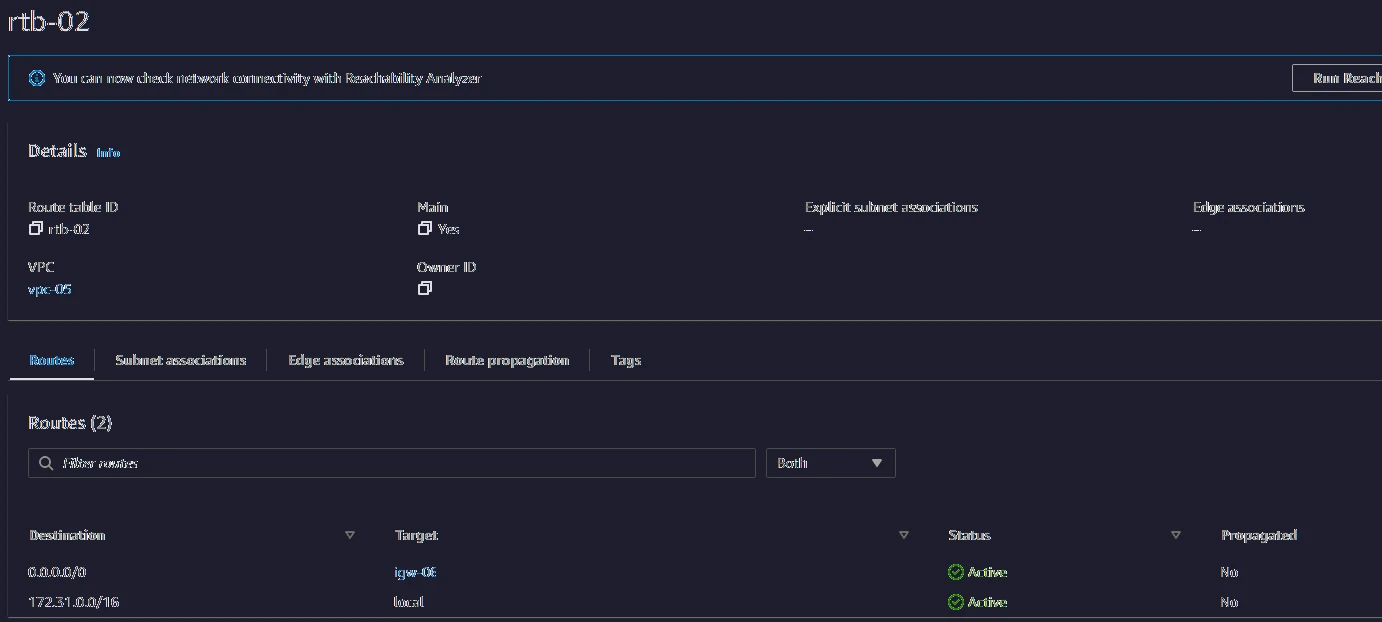Click the Active status icon for 172.31.0.0/16
The width and height of the screenshot is (1382, 622).
(x=956, y=602)
